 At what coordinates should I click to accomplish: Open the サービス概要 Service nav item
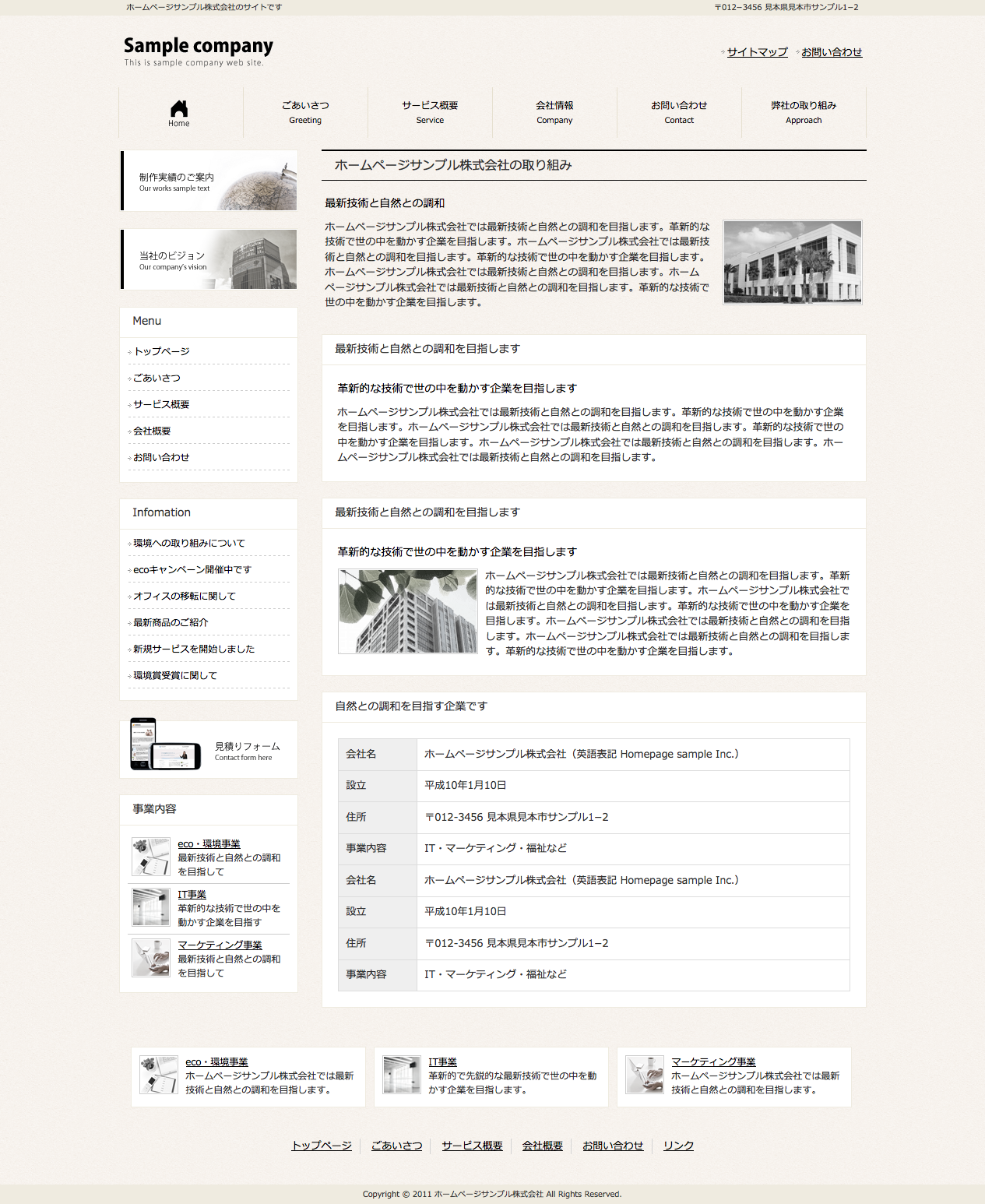430,112
